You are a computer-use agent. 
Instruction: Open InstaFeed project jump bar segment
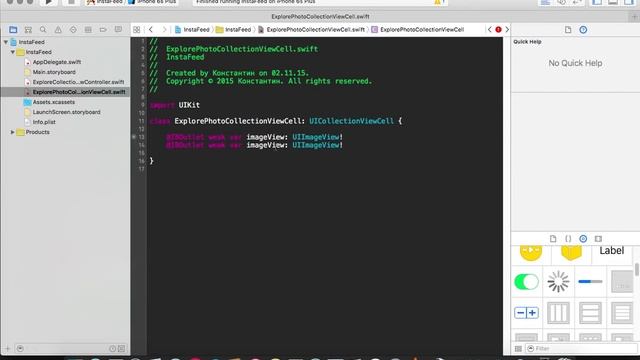[x=192, y=30]
